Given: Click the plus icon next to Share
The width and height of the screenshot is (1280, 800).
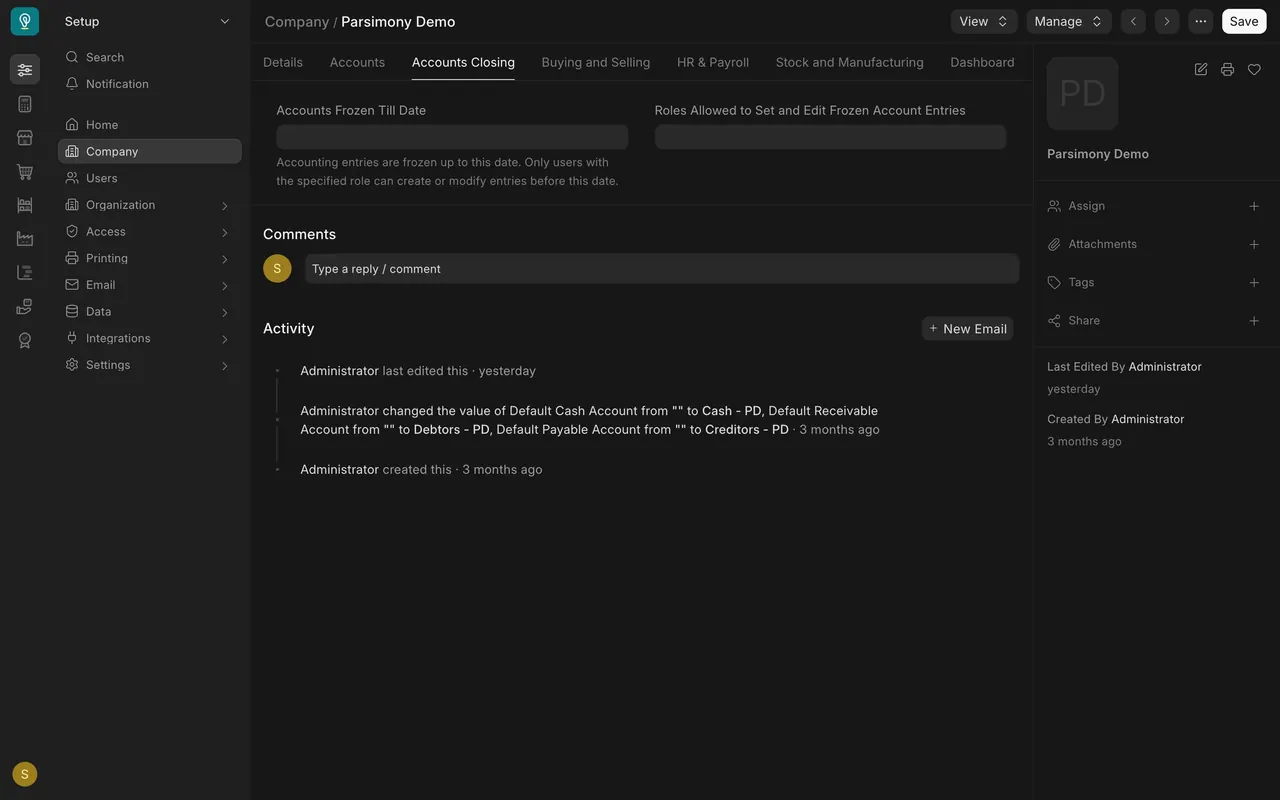Looking at the screenshot, I should 1254,321.
